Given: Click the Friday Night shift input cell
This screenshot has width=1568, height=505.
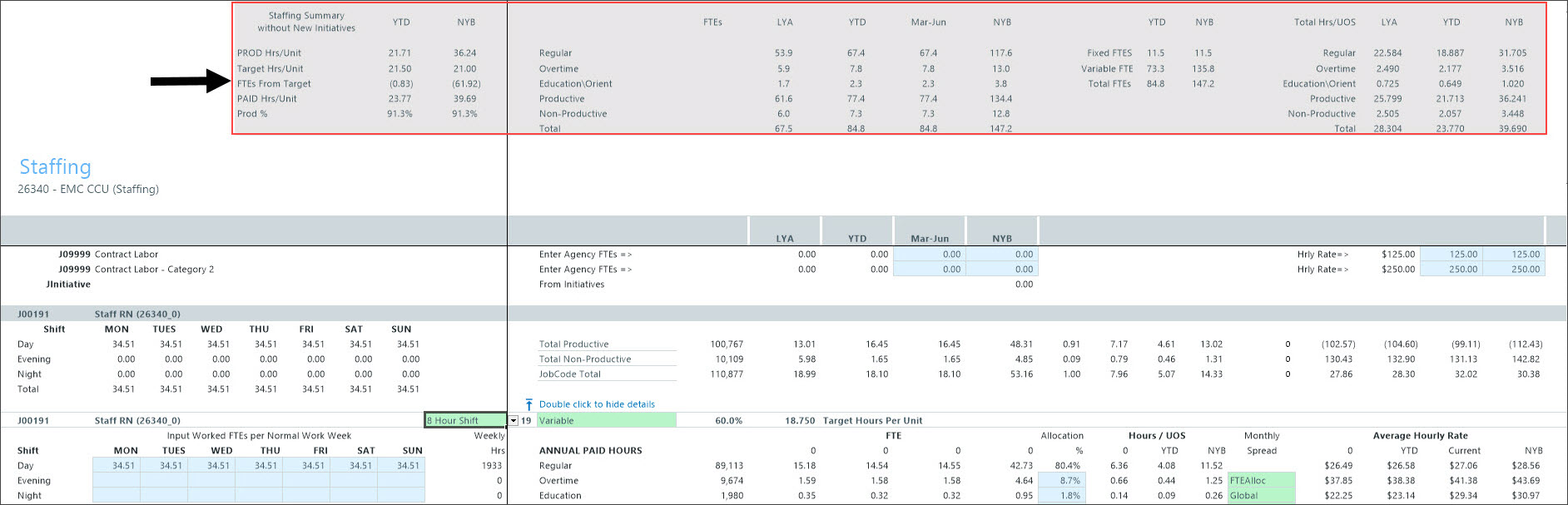Looking at the screenshot, I should pos(305,496).
